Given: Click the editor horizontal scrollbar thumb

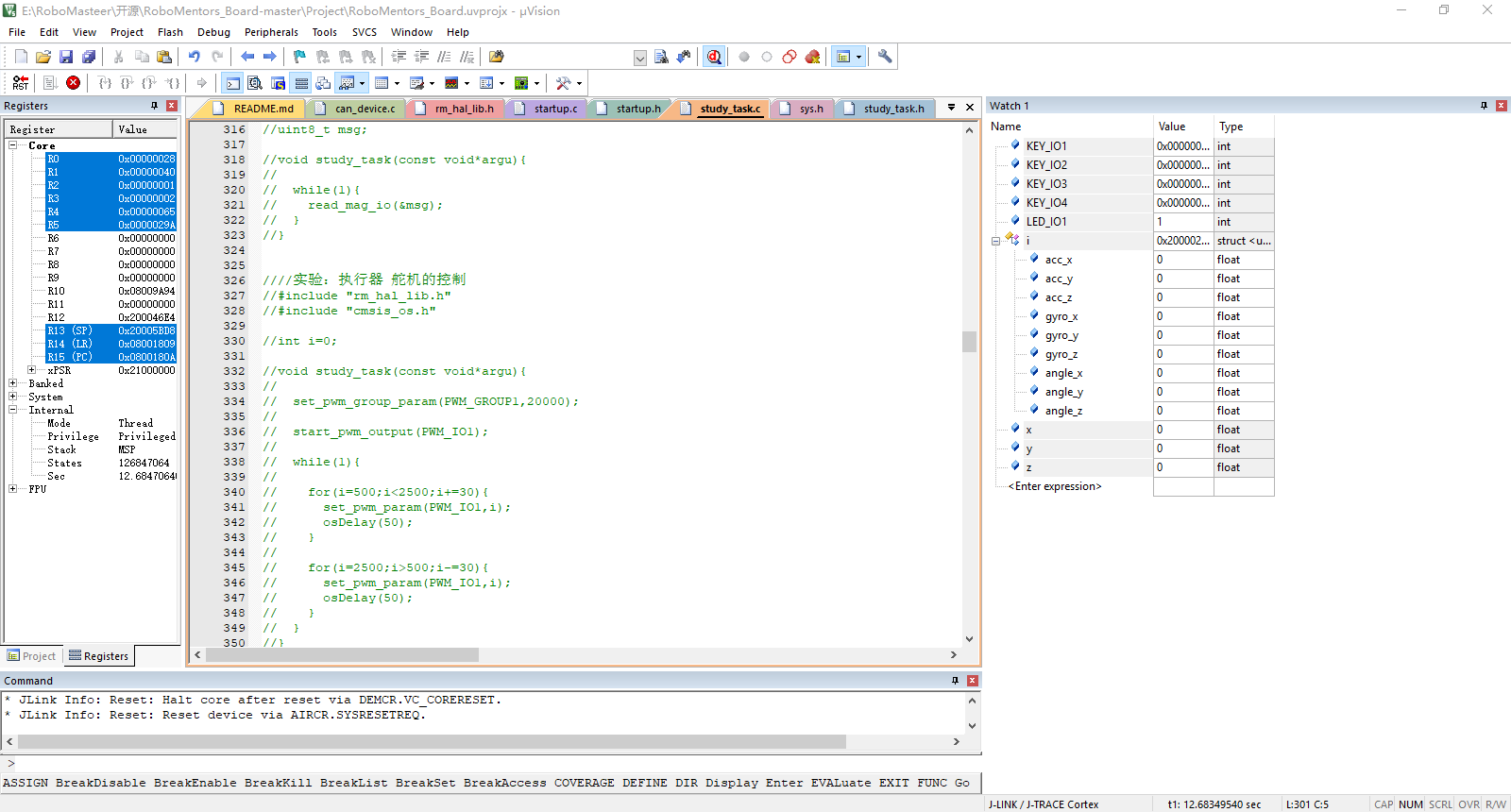Looking at the screenshot, I should [x=342, y=655].
